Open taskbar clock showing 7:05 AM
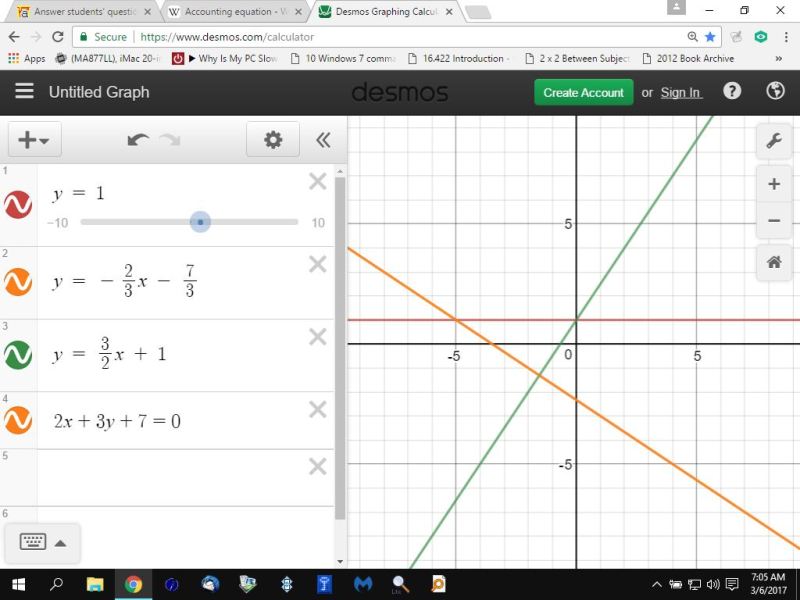Viewport: 800px width, 600px height. click(768, 584)
